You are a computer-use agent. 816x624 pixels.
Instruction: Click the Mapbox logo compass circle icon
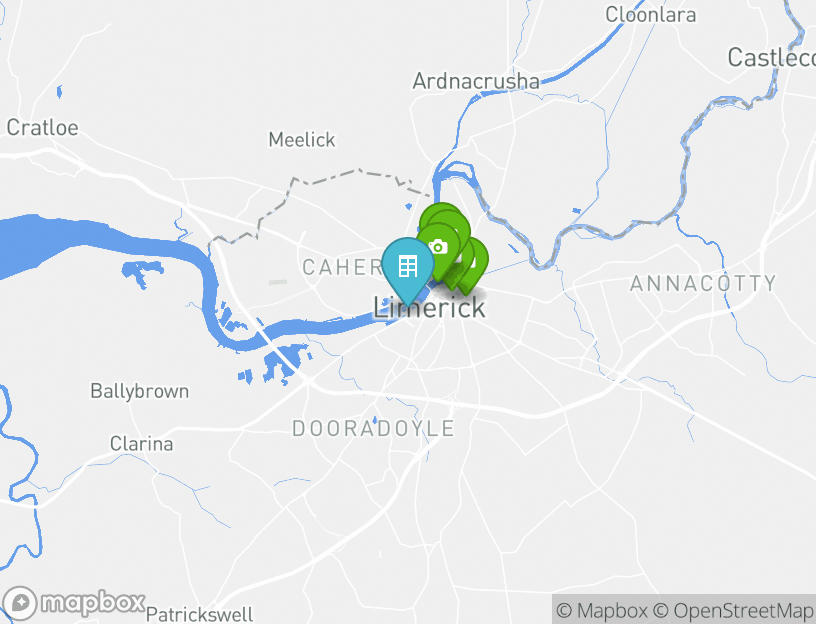click(20, 604)
